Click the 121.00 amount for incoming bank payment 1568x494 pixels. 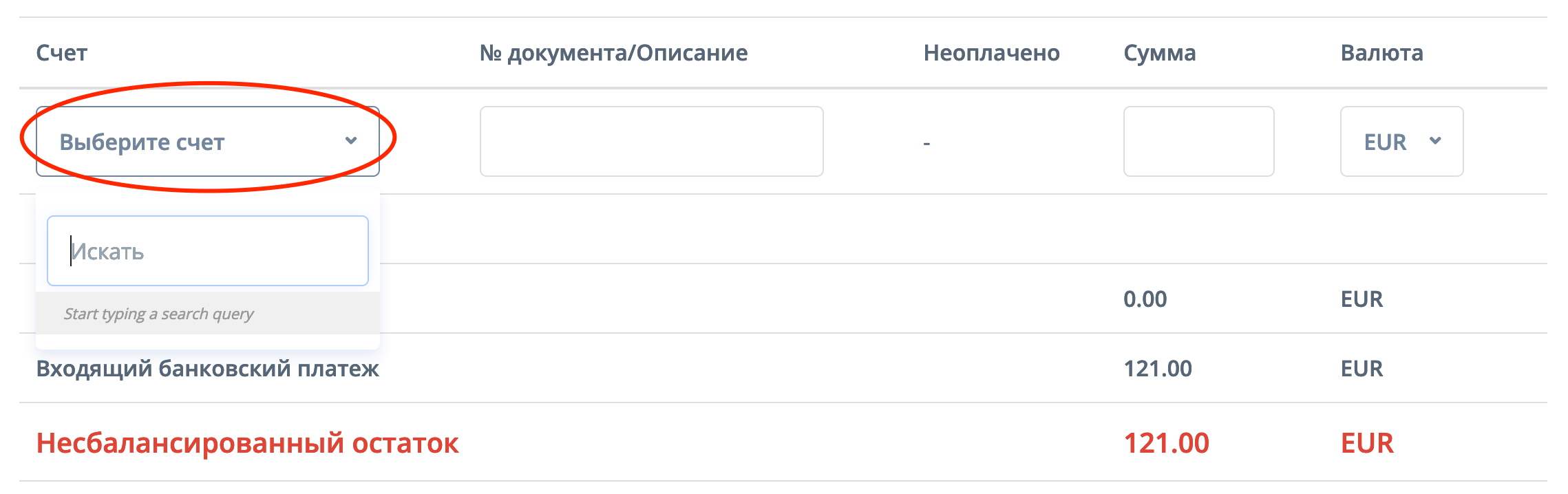pyautogui.click(x=1158, y=369)
